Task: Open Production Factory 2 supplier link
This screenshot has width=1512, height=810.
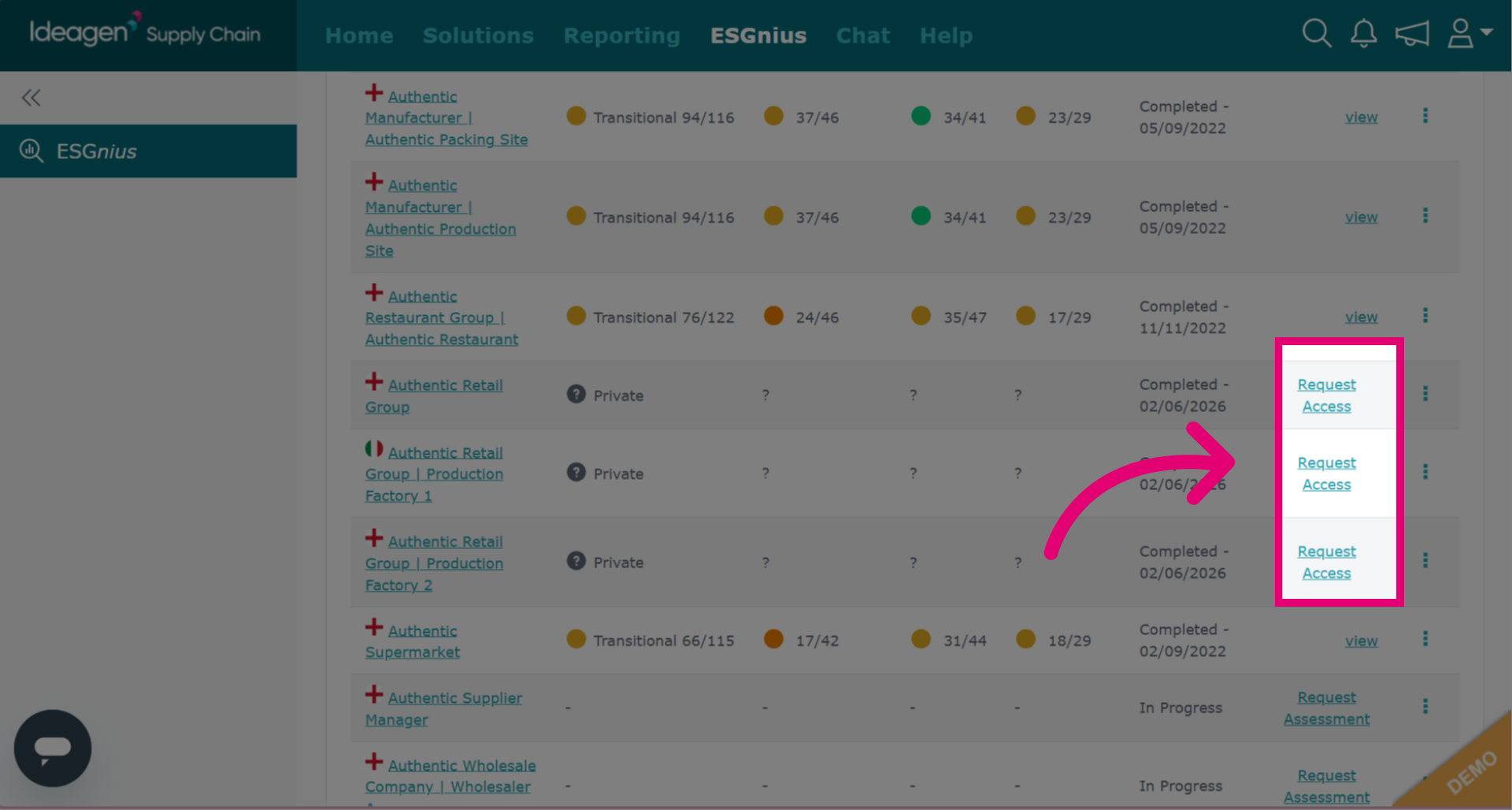Action: pyautogui.click(x=434, y=563)
